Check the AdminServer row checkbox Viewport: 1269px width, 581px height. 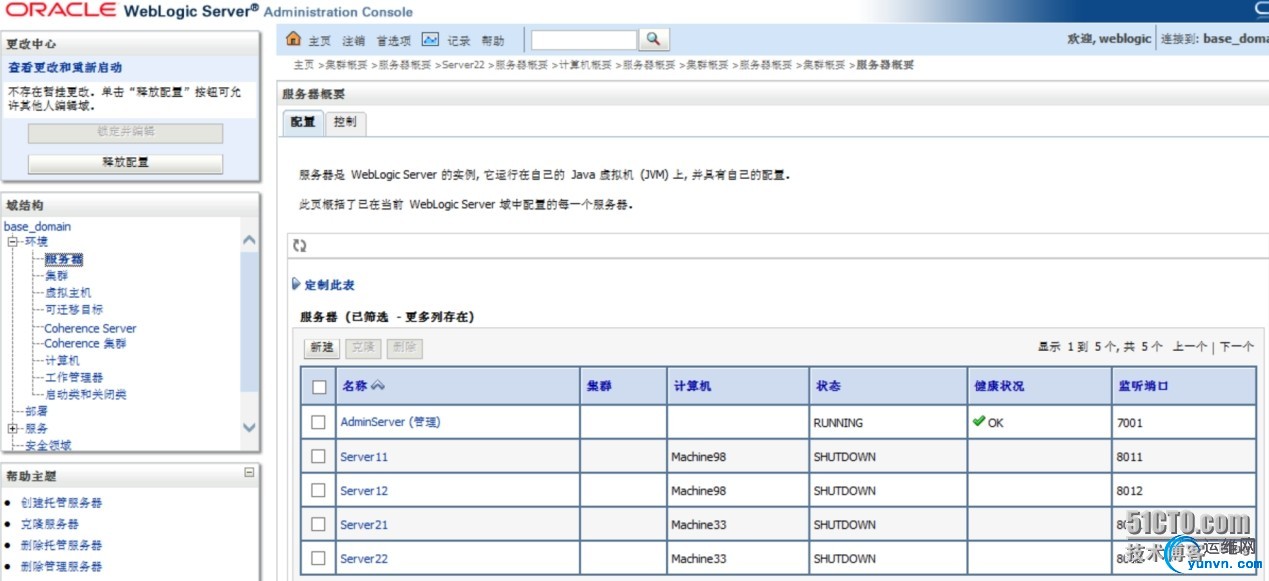click(x=319, y=422)
